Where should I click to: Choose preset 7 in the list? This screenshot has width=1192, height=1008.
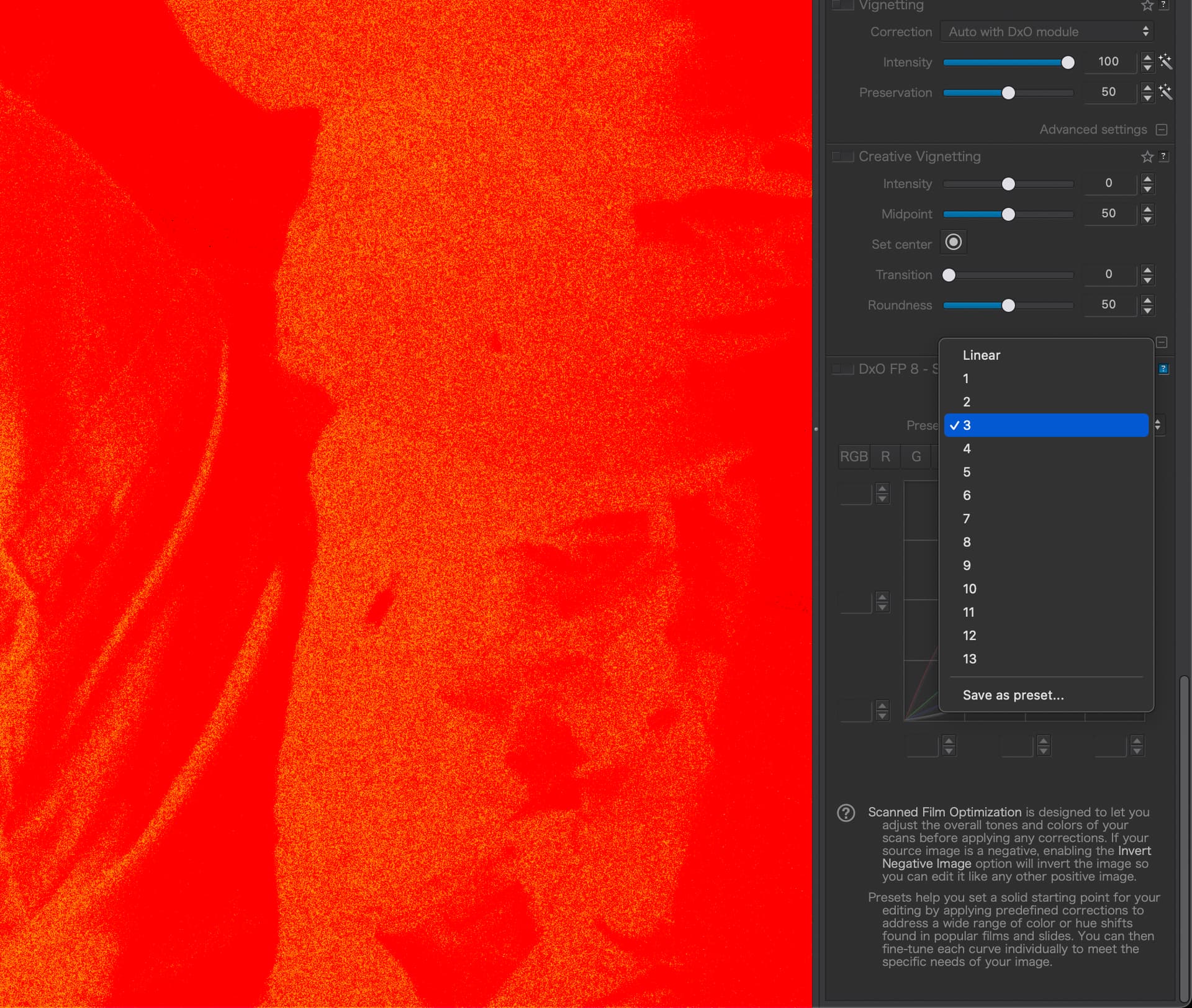(967, 519)
